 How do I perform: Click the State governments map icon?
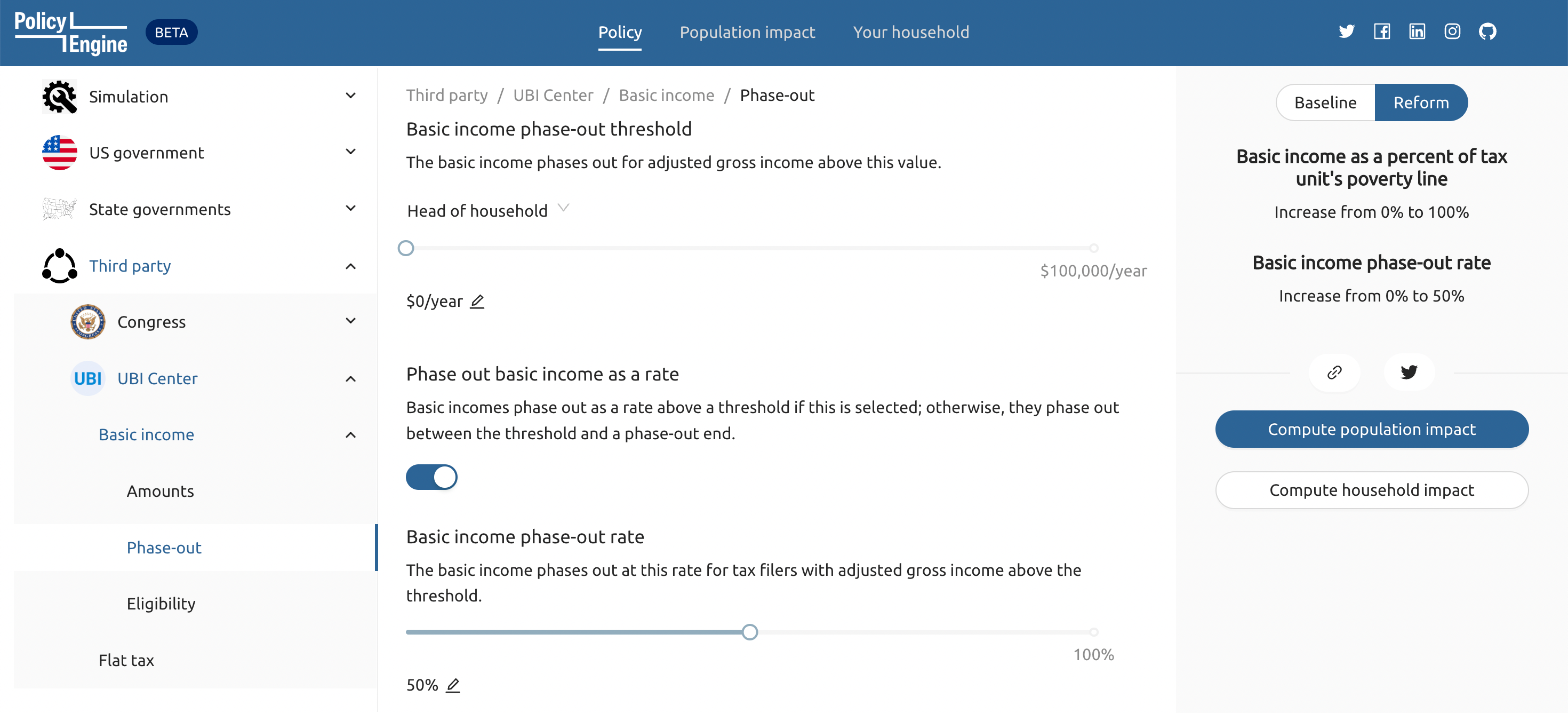(60, 209)
